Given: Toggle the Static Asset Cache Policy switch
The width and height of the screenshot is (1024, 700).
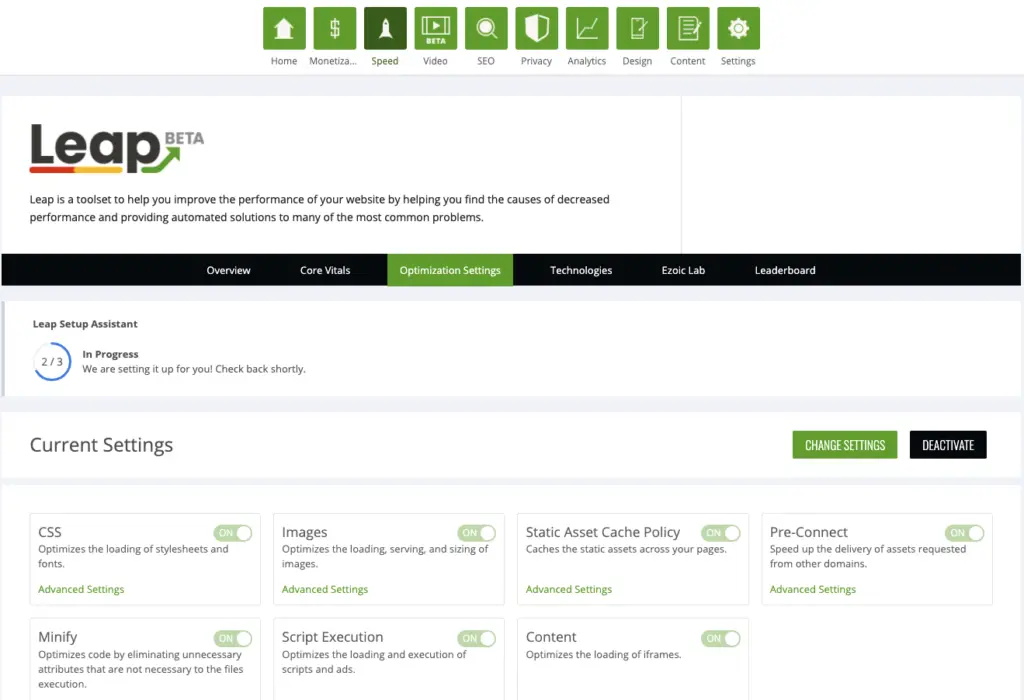Looking at the screenshot, I should click(x=720, y=533).
